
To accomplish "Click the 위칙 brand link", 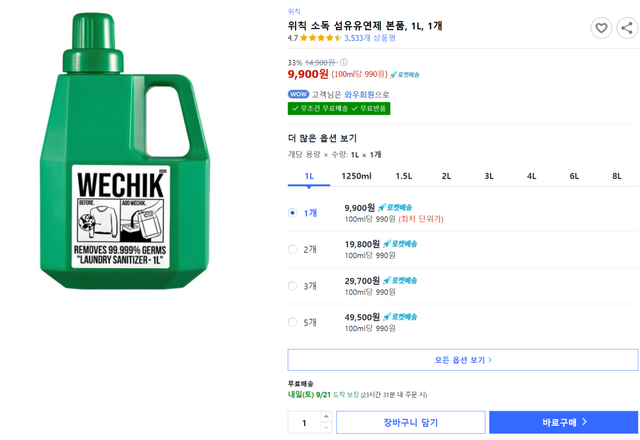I will pos(294,11).
